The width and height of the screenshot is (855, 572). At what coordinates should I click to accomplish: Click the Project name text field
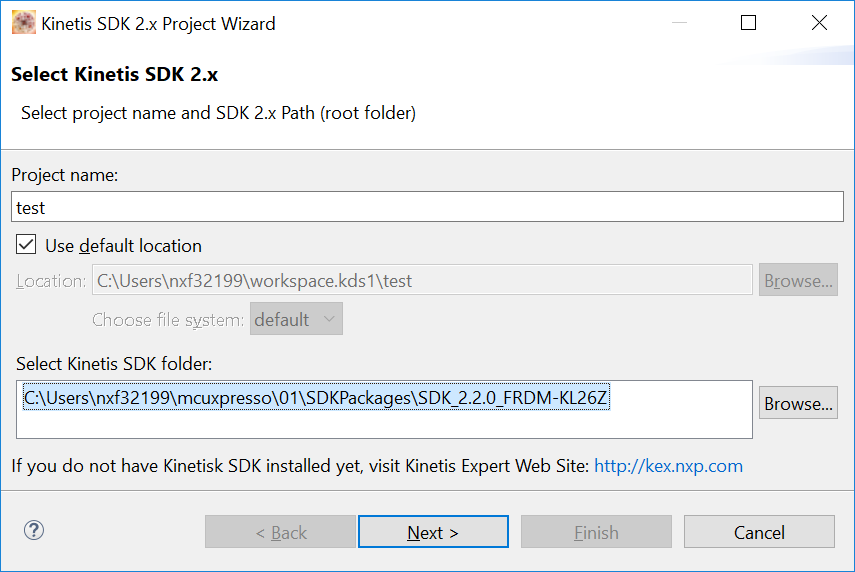(x=428, y=208)
